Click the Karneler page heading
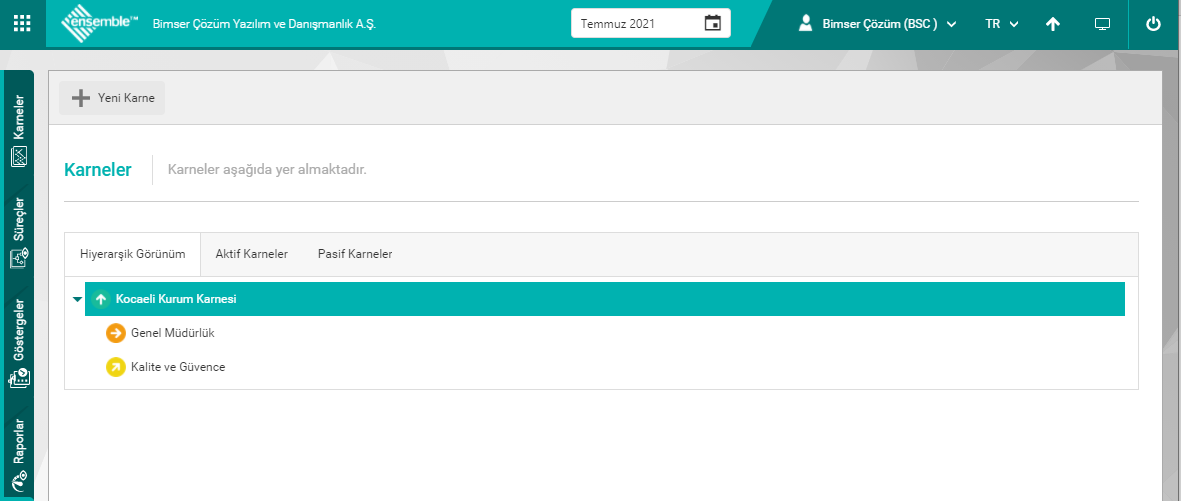 98,170
